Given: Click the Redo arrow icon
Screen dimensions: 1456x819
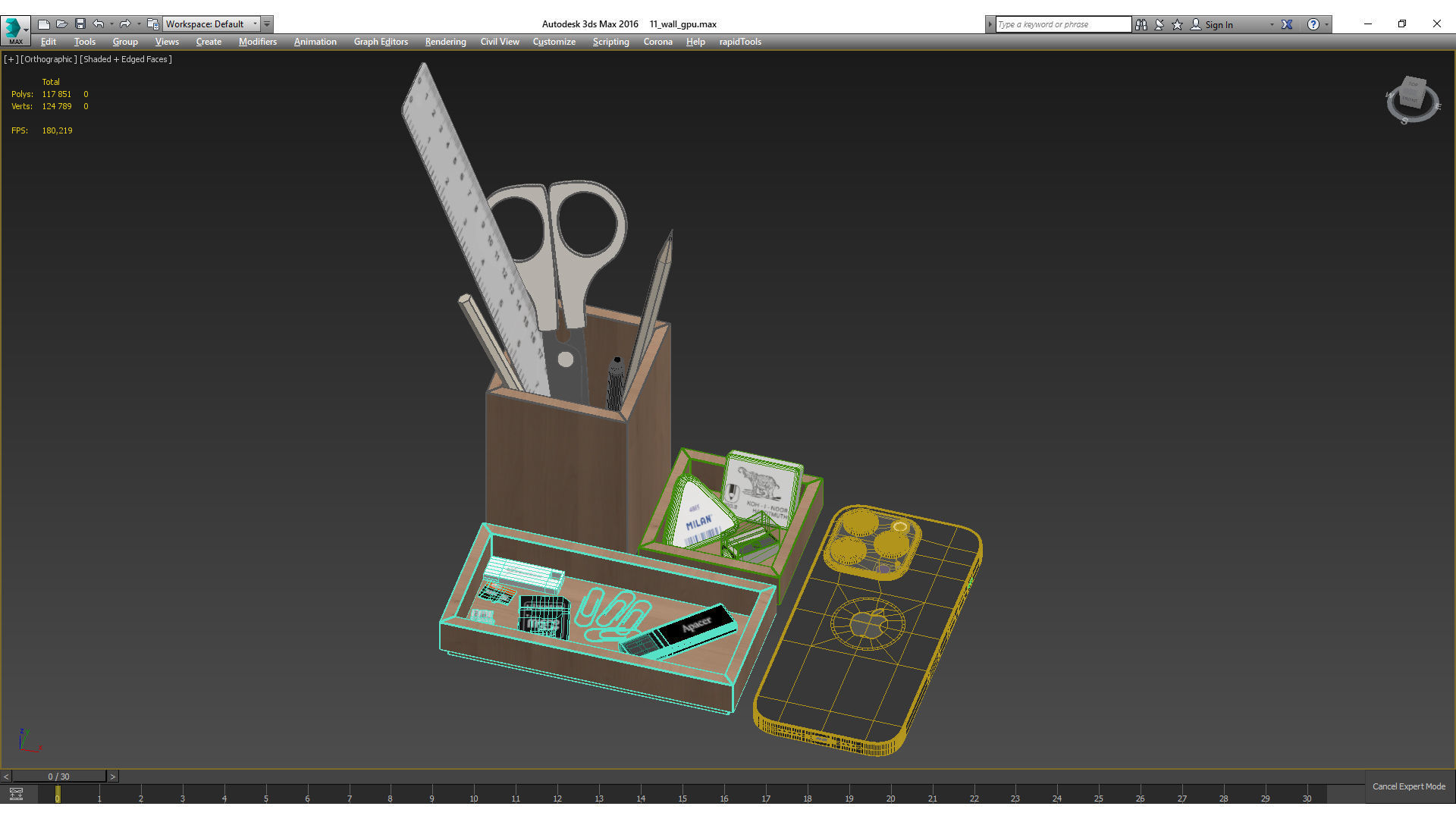Looking at the screenshot, I should (x=125, y=24).
